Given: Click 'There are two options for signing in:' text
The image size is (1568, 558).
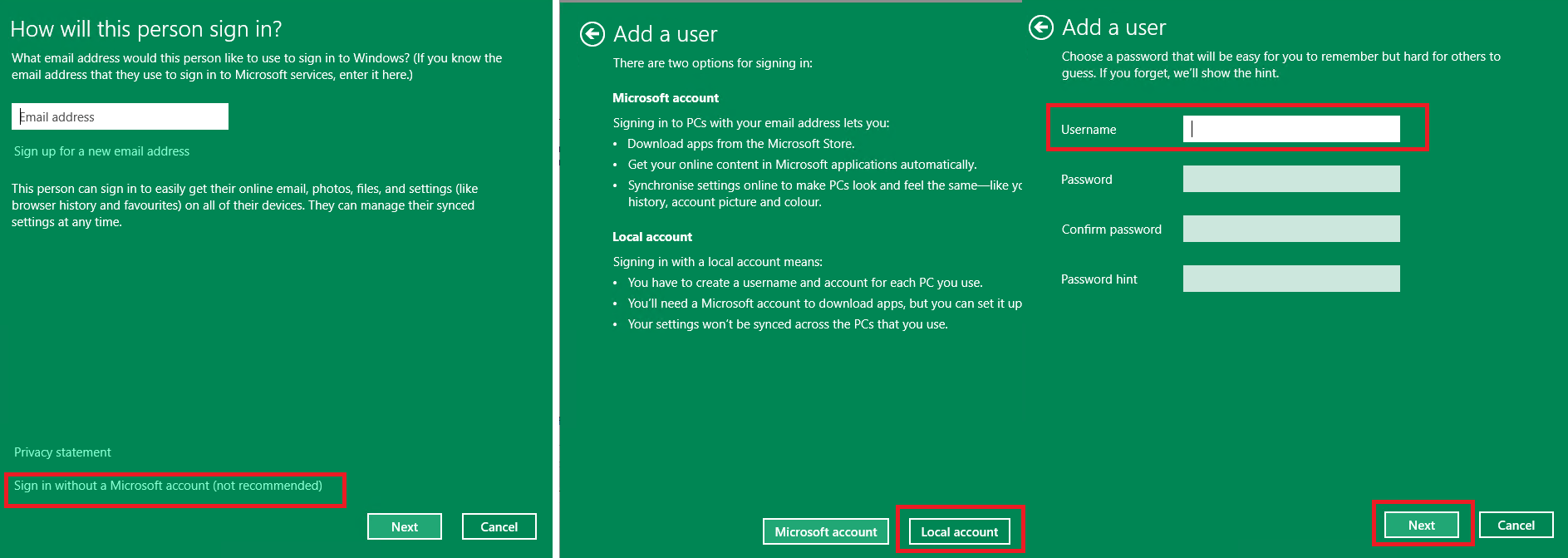Looking at the screenshot, I should [x=713, y=63].
